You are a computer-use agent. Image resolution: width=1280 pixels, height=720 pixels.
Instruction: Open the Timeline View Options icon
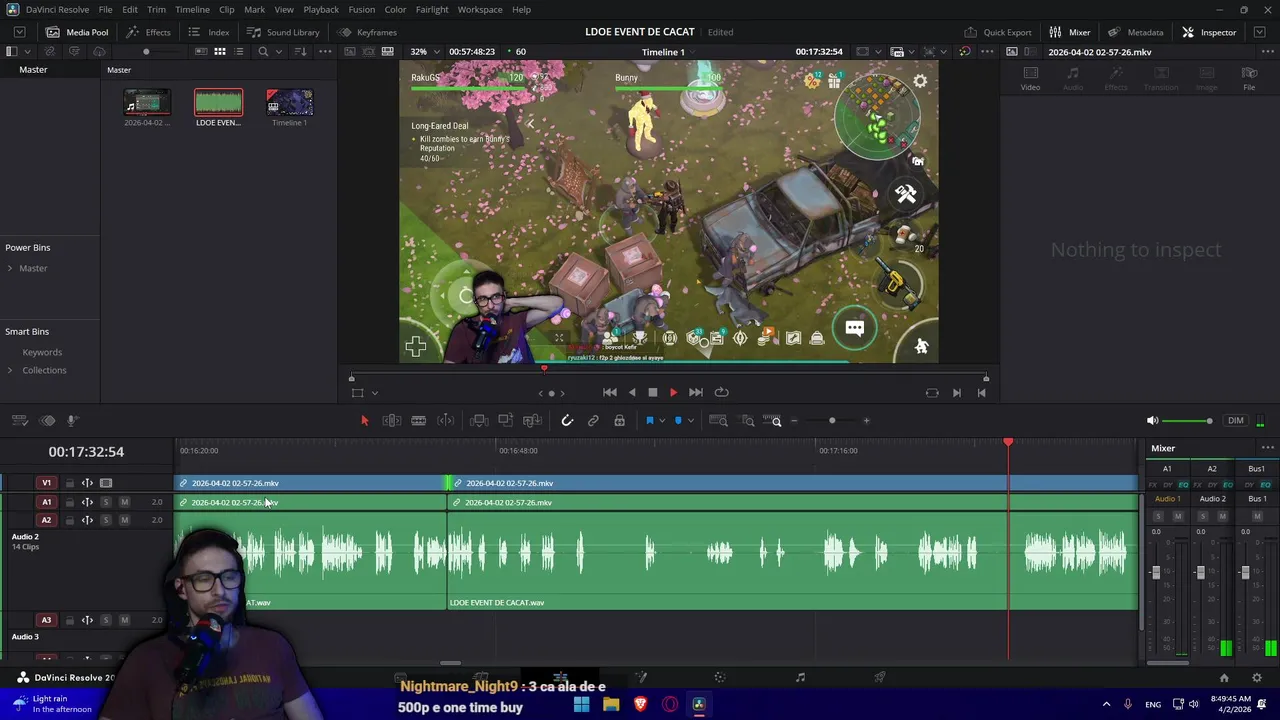tap(19, 421)
